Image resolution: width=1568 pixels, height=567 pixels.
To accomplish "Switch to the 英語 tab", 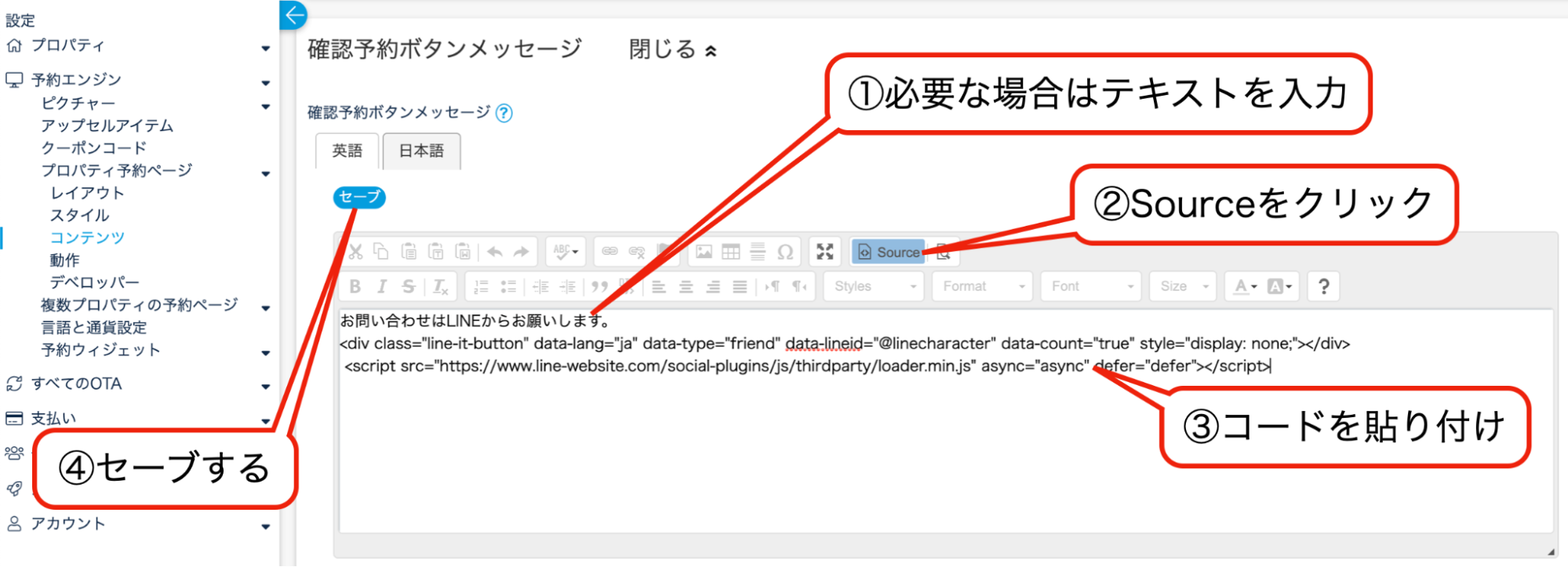I will point(347,151).
